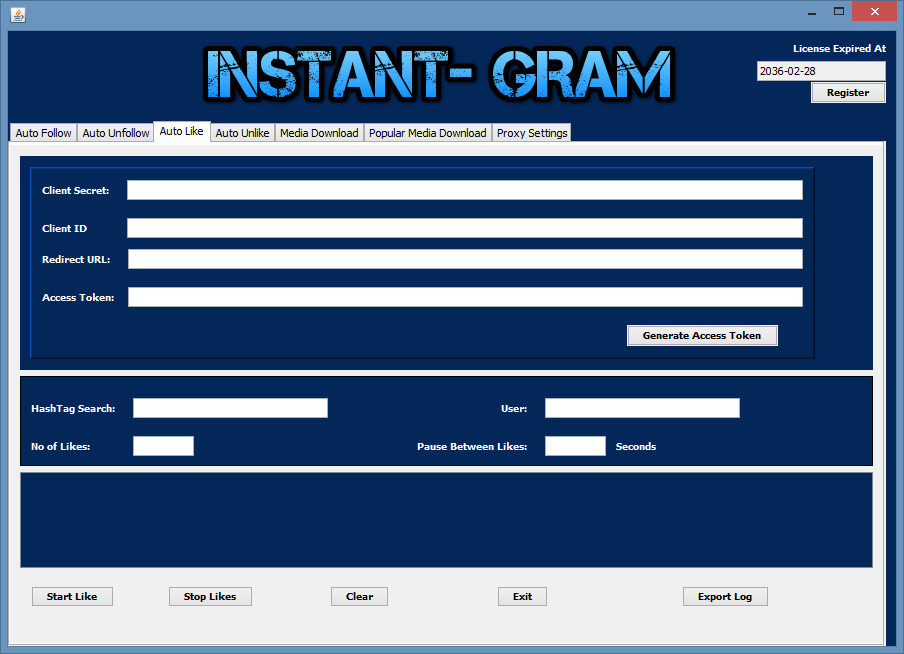Click the Clear button

click(x=359, y=596)
